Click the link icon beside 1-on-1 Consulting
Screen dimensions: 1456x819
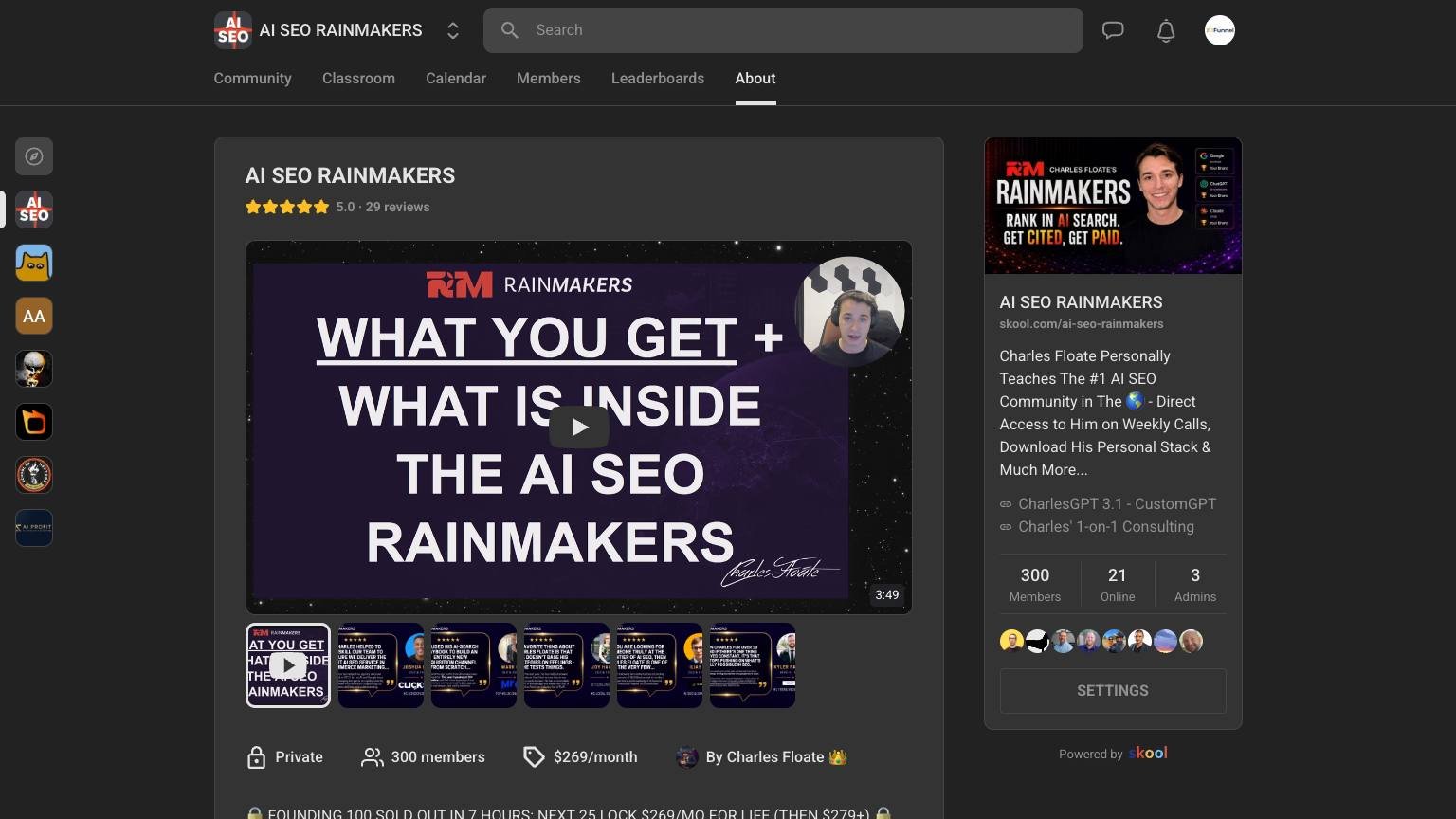point(1006,527)
